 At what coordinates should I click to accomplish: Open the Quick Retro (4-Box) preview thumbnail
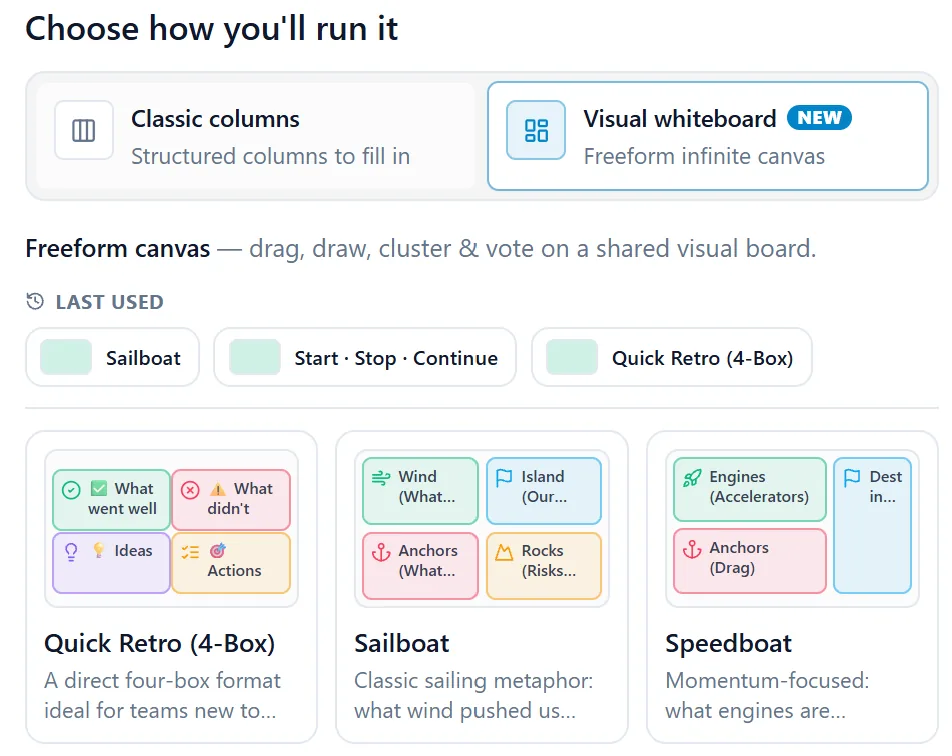[x=171, y=528]
